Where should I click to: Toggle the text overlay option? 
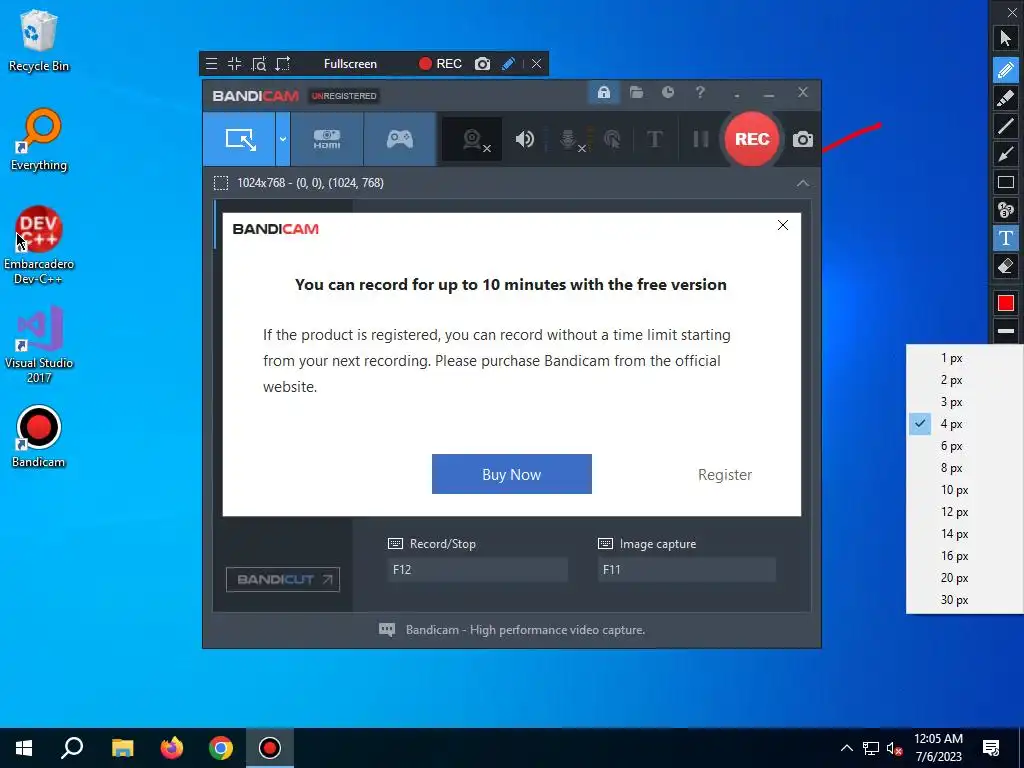pyautogui.click(x=654, y=139)
